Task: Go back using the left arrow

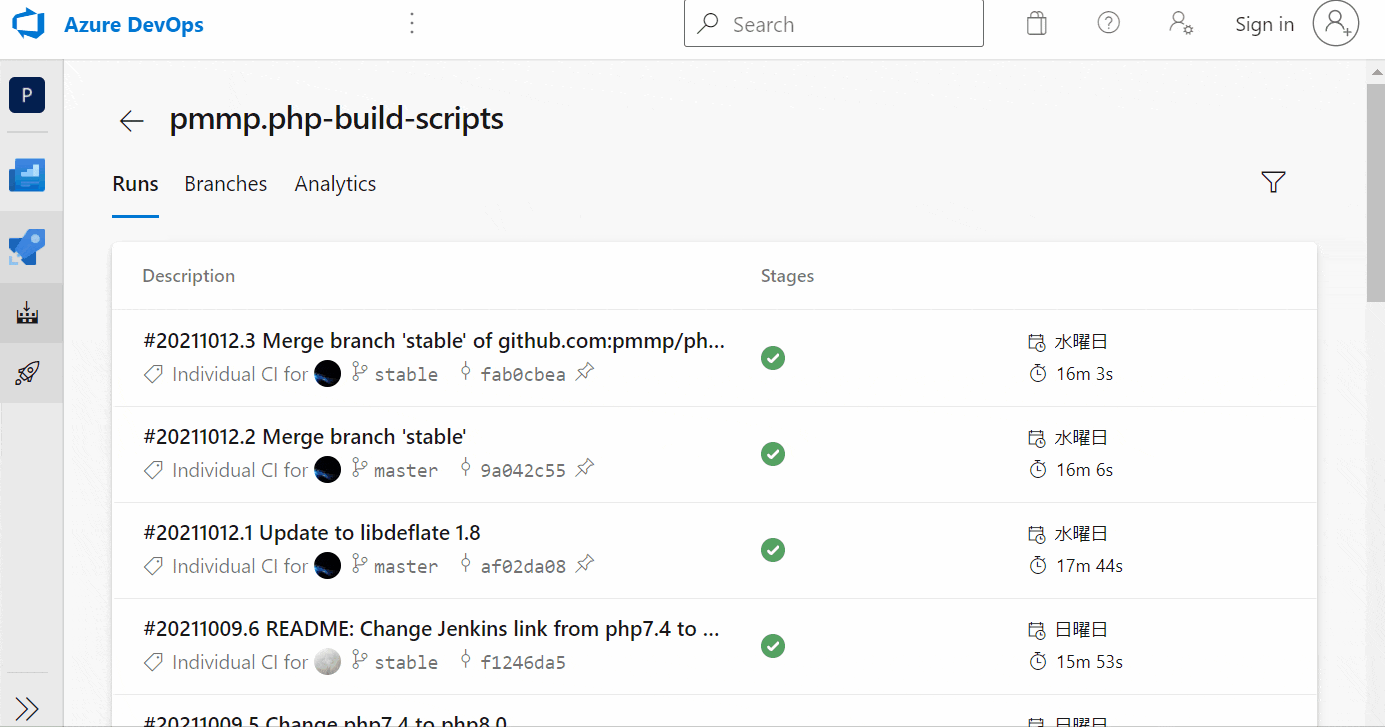Action: 132,121
